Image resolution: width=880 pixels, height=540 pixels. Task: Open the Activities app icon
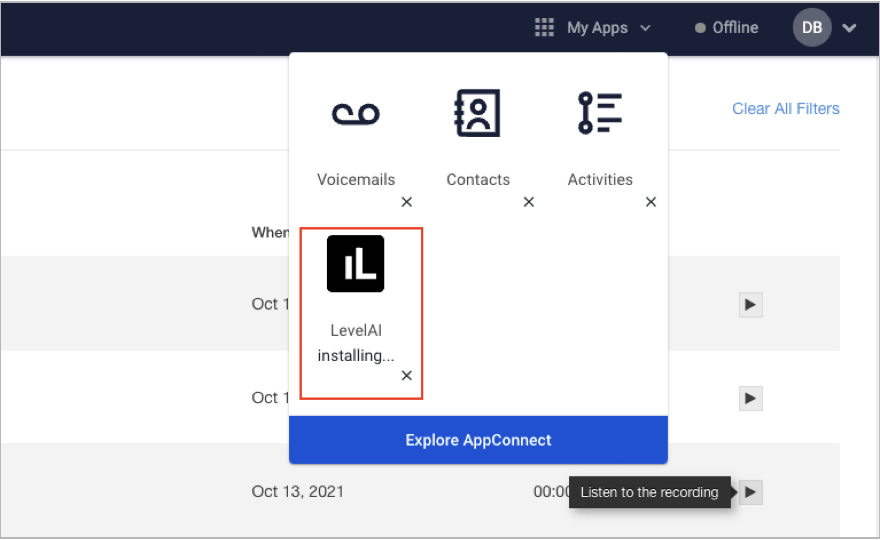pyautogui.click(x=600, y=113)
